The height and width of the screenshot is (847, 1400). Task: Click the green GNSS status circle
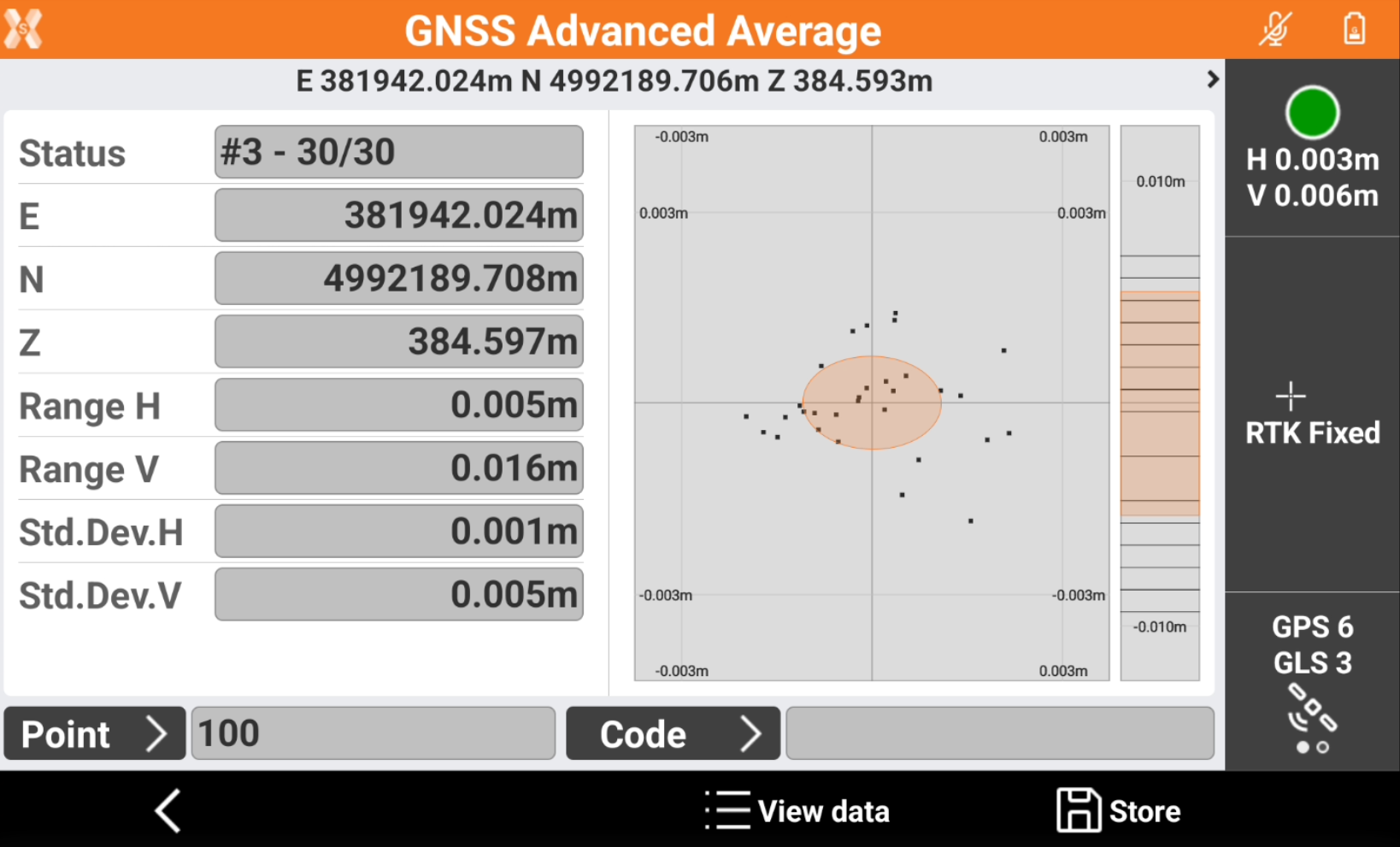pyautogui.click(x=1311, y=113)
